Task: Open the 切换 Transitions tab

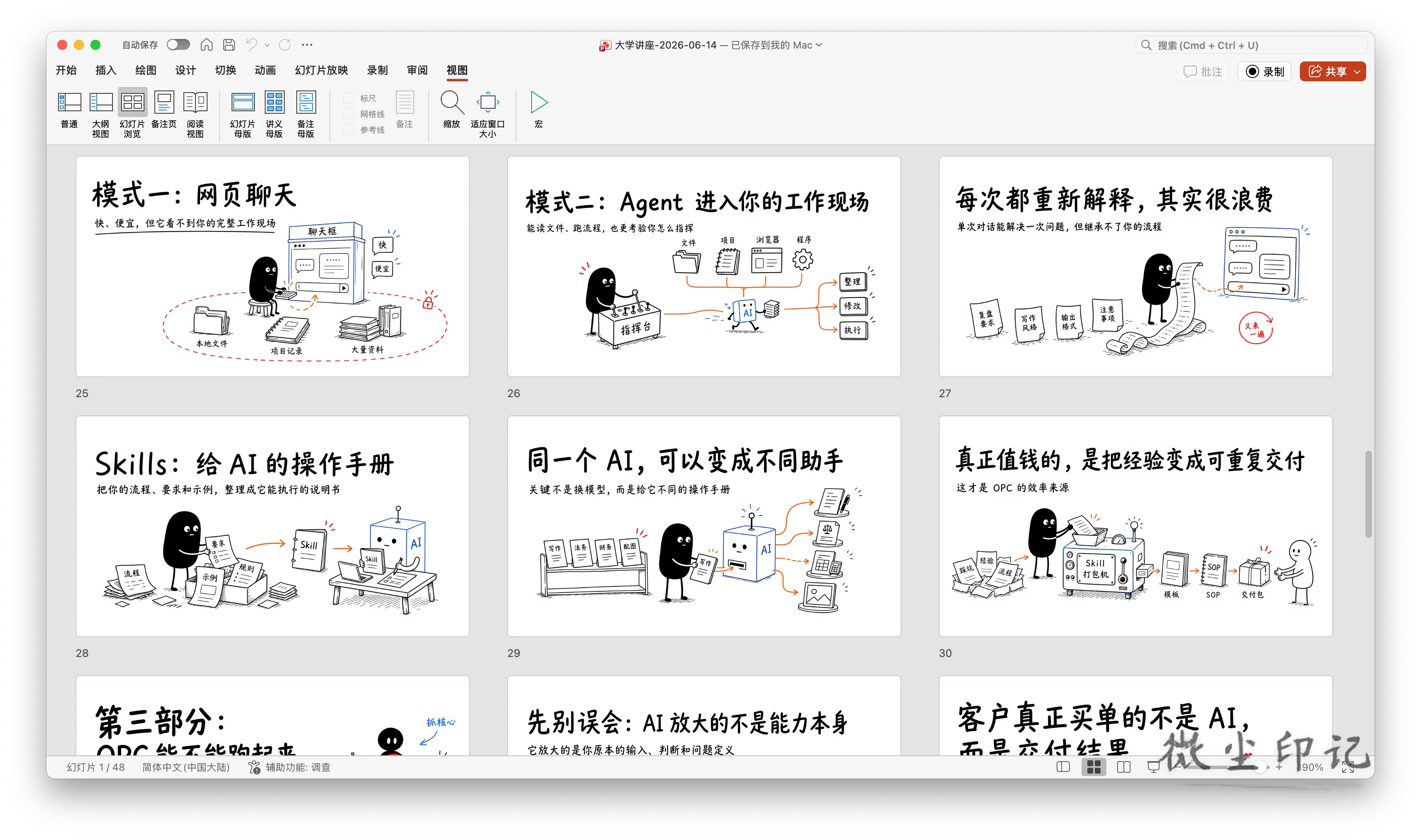Action: click(226, 70)
